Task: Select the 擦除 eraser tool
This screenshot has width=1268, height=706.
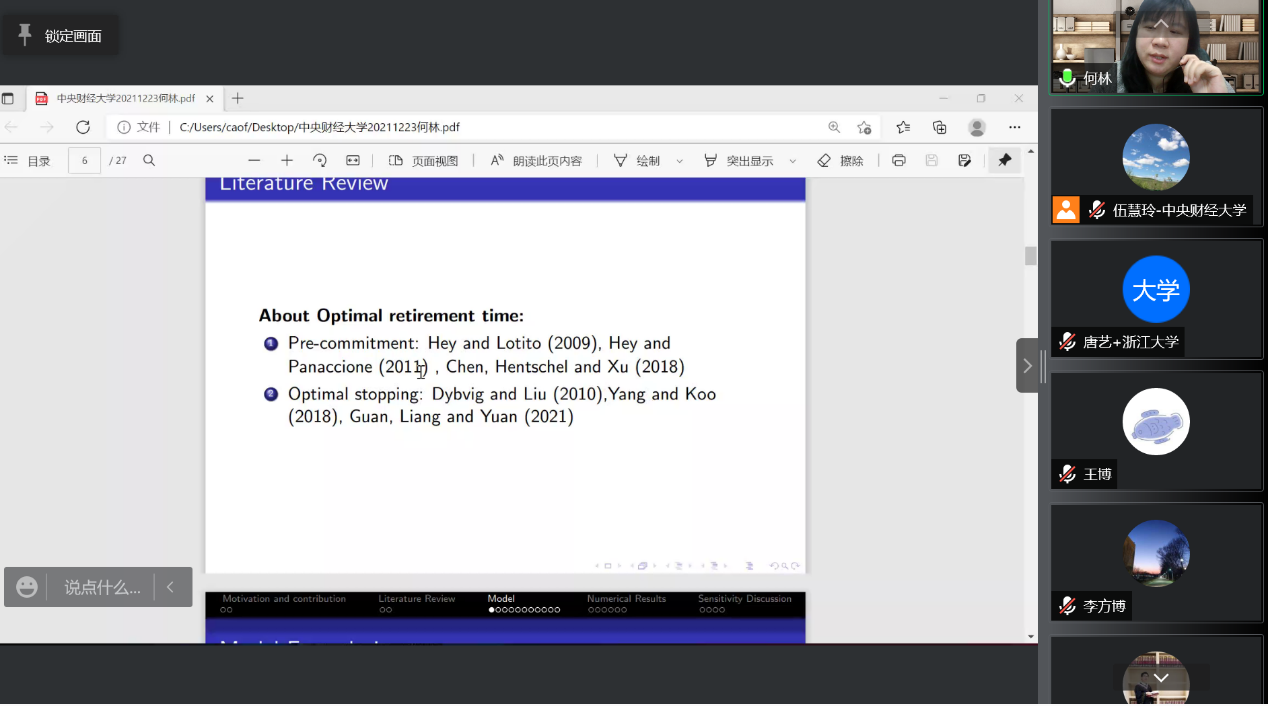Action: pyautogui.click(x=840, y=161)
